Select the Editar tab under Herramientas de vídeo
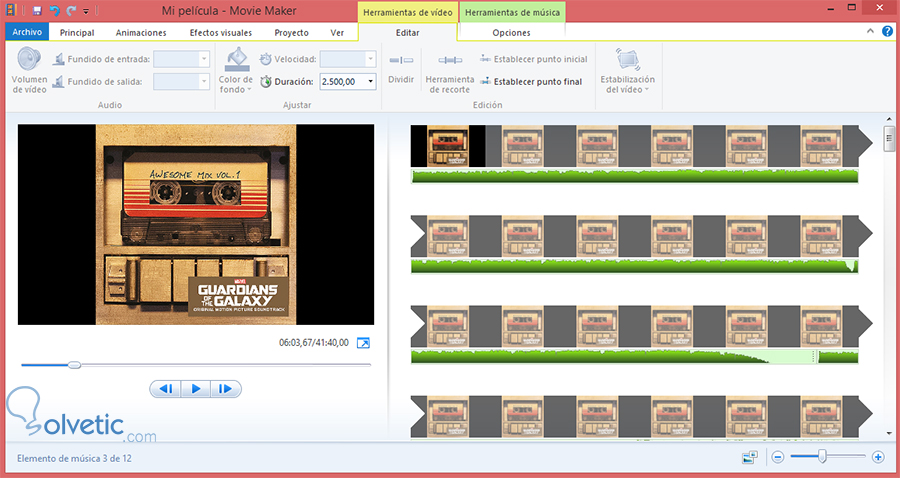Viewport: 900px width, 478px height. 408,33
